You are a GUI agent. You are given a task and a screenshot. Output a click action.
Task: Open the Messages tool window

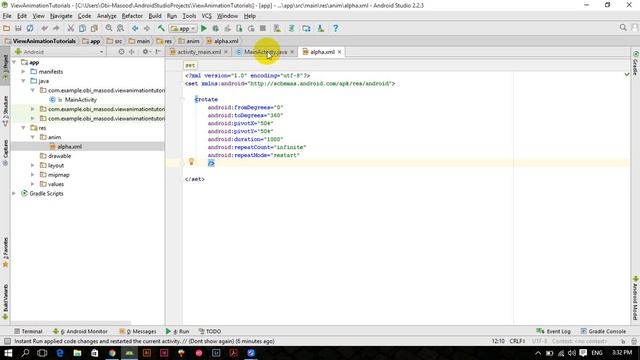(x=138, y=331)
